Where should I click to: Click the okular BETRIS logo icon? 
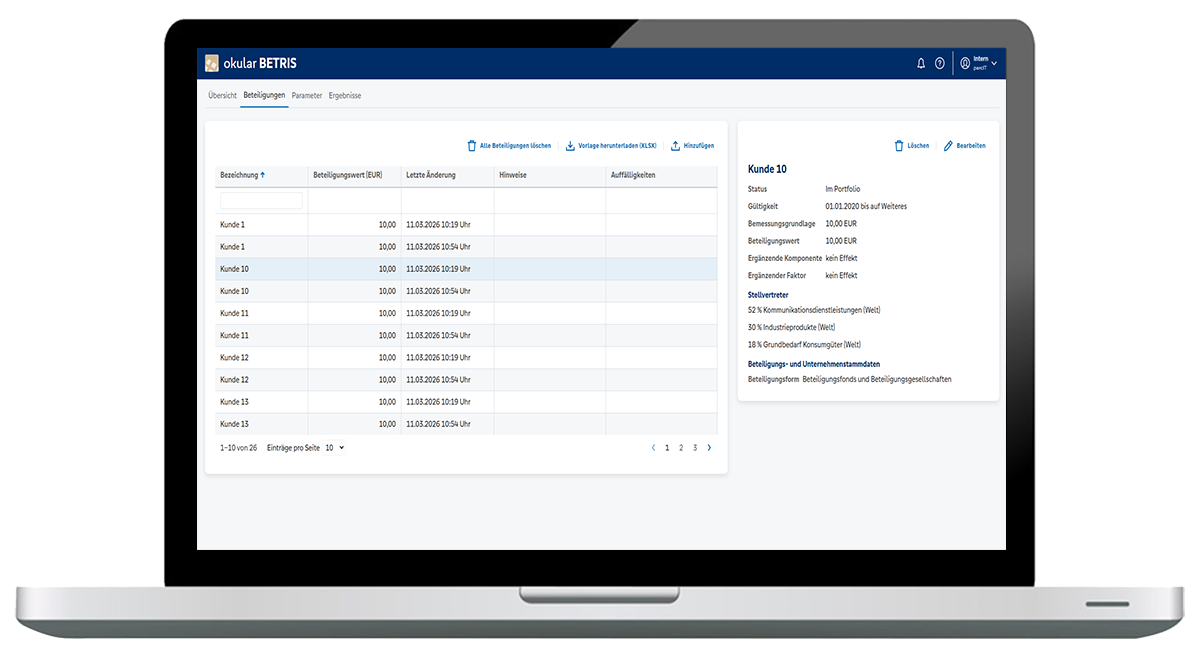coord(211,63)
